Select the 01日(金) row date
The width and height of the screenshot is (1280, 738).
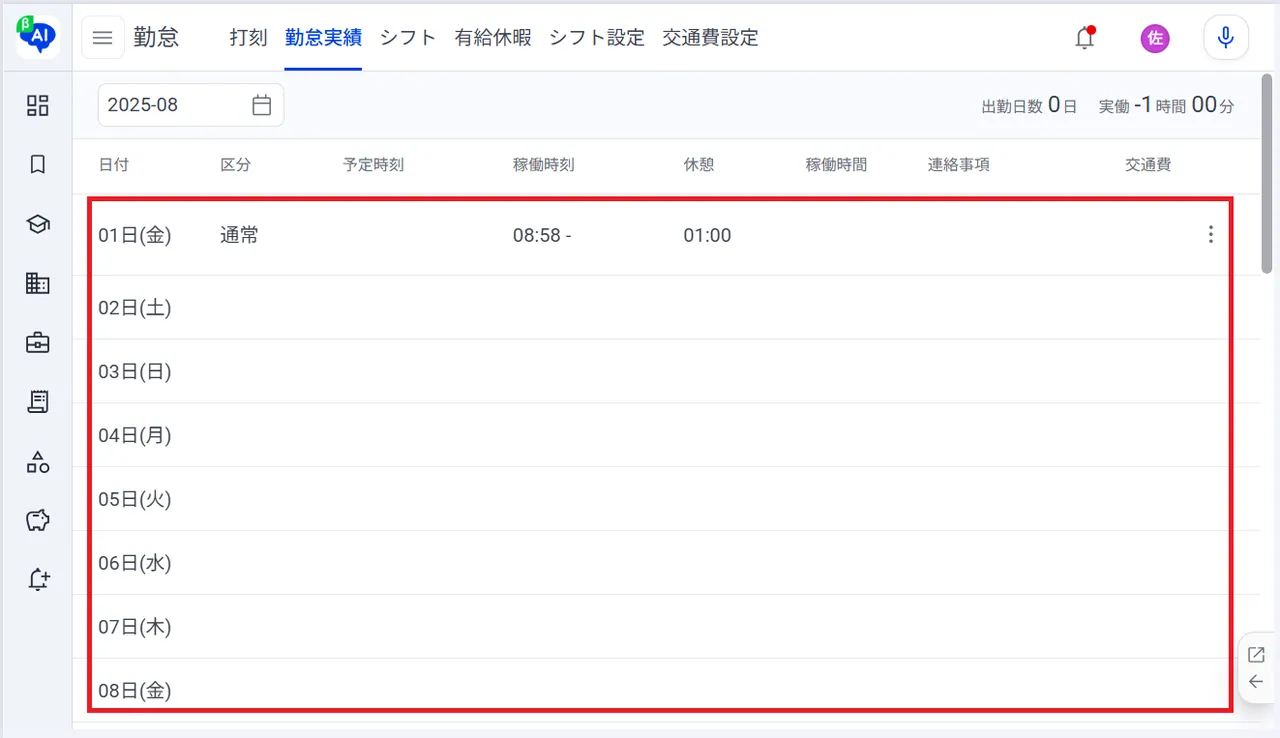pos(135,236)
